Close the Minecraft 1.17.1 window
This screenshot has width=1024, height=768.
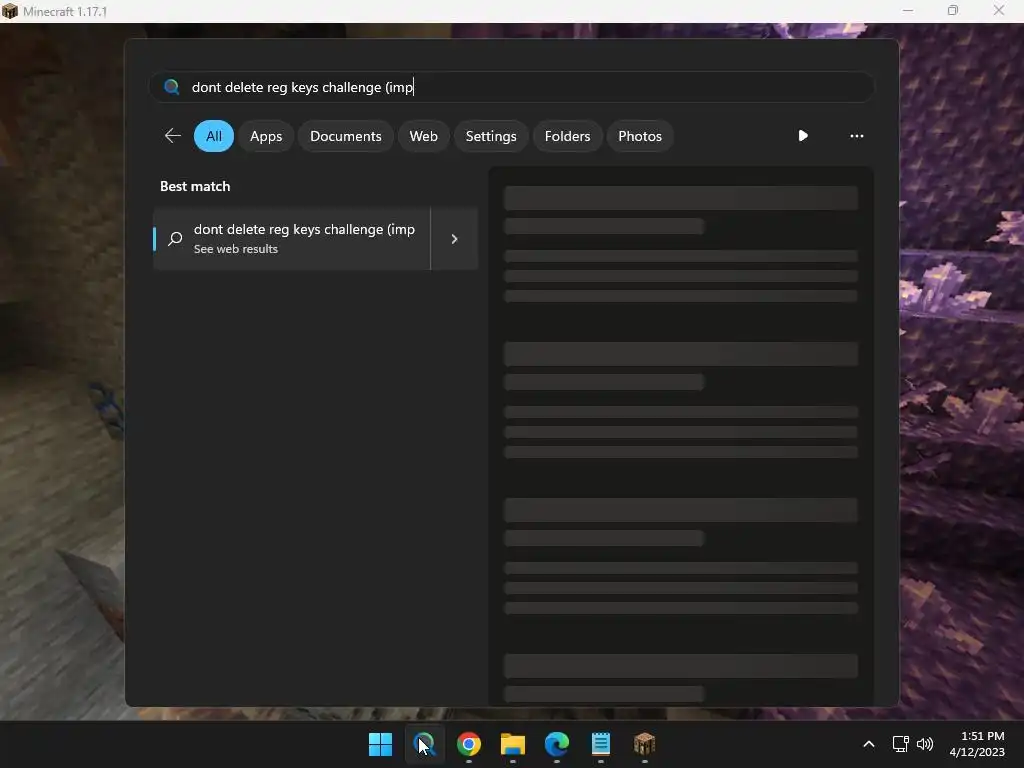click(x=999, y=10)
